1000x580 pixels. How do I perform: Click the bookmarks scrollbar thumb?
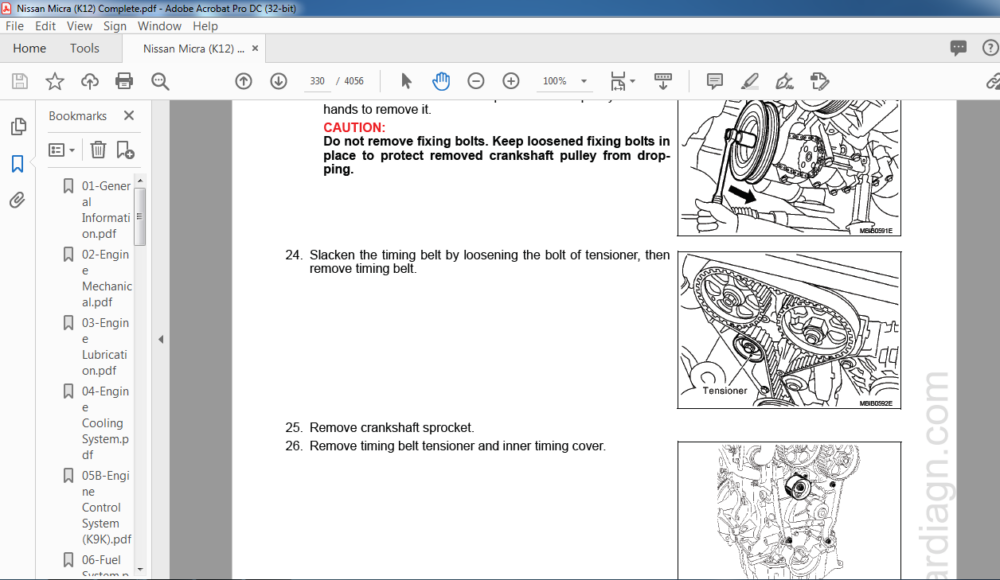pyautogui.click(x=140, y=217)
